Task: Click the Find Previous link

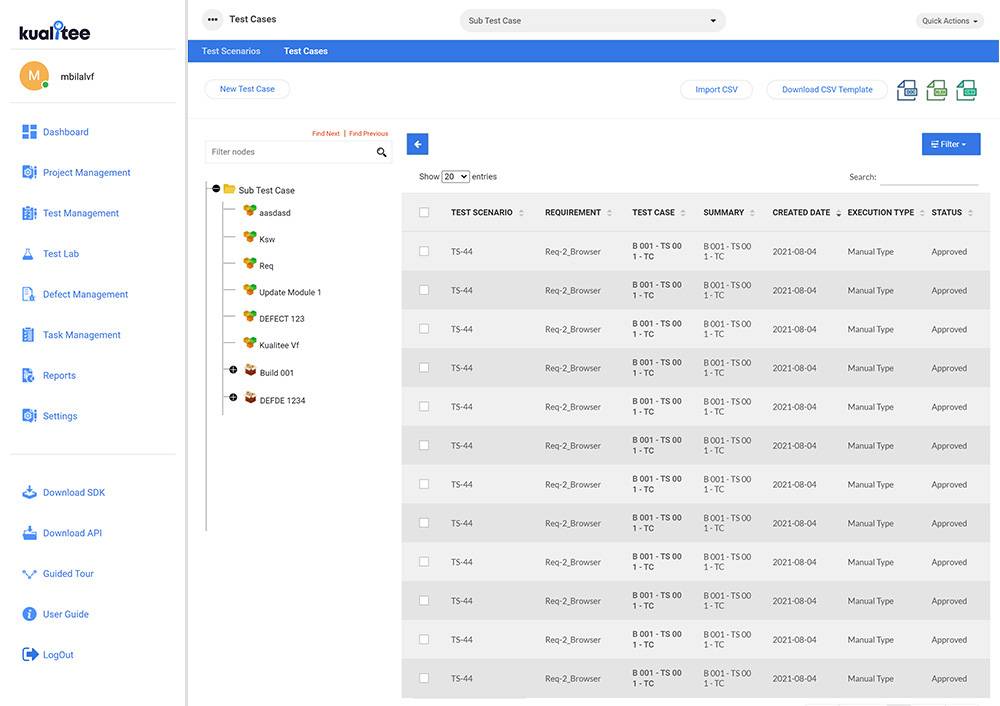Action: [x=369, y=133]
